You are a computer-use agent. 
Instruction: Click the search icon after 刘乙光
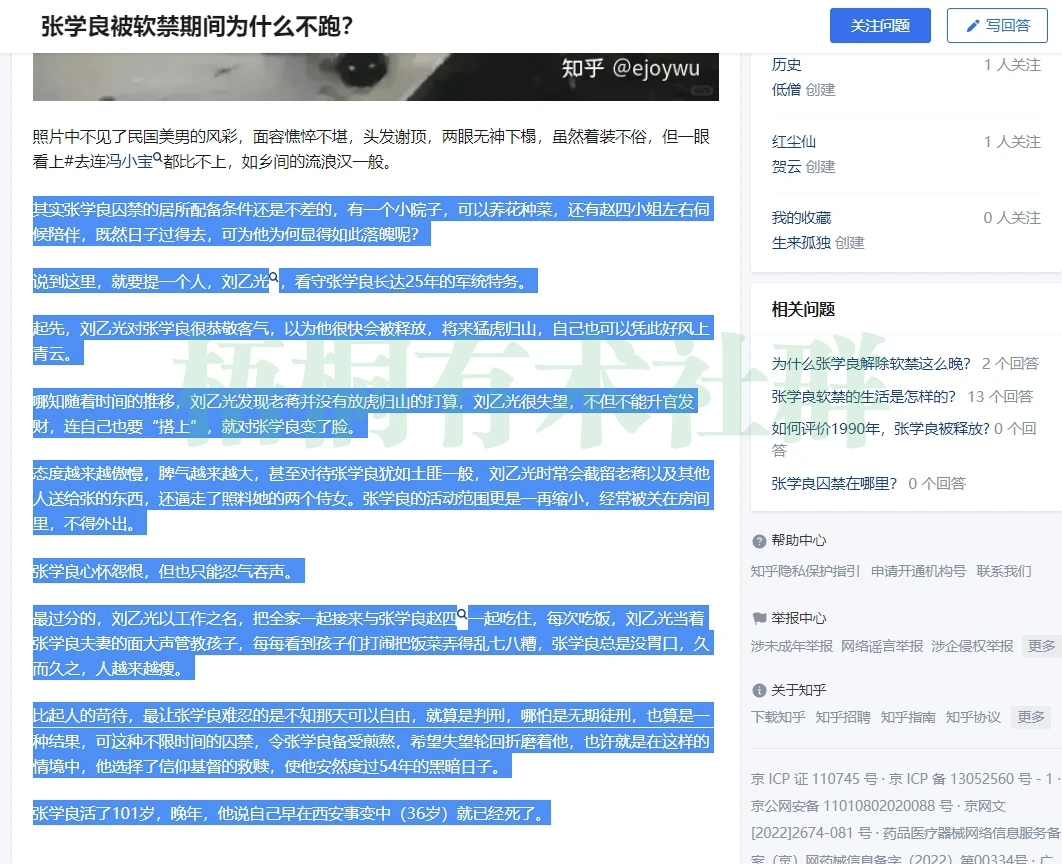(274, 278)
